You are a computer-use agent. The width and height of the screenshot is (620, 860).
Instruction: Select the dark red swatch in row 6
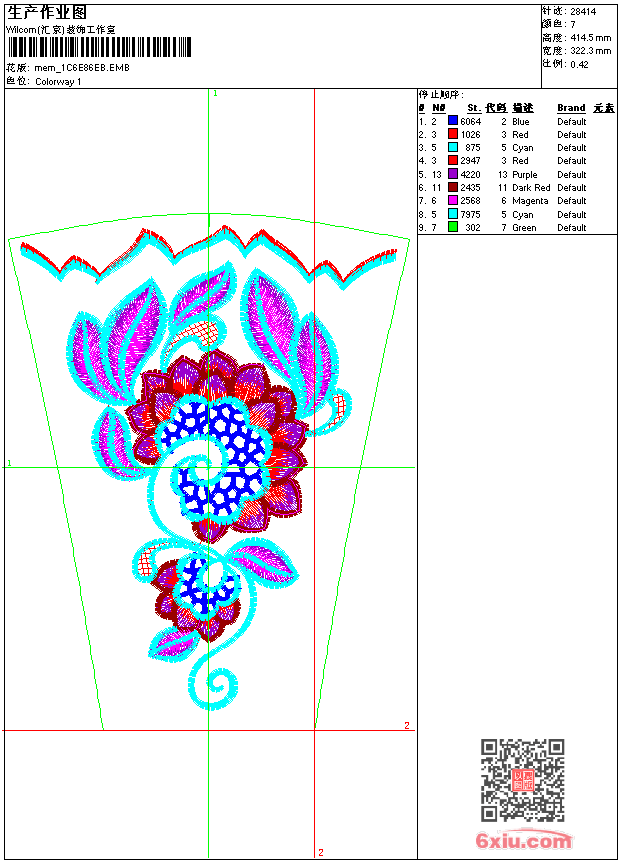click(x=453, y=187)
